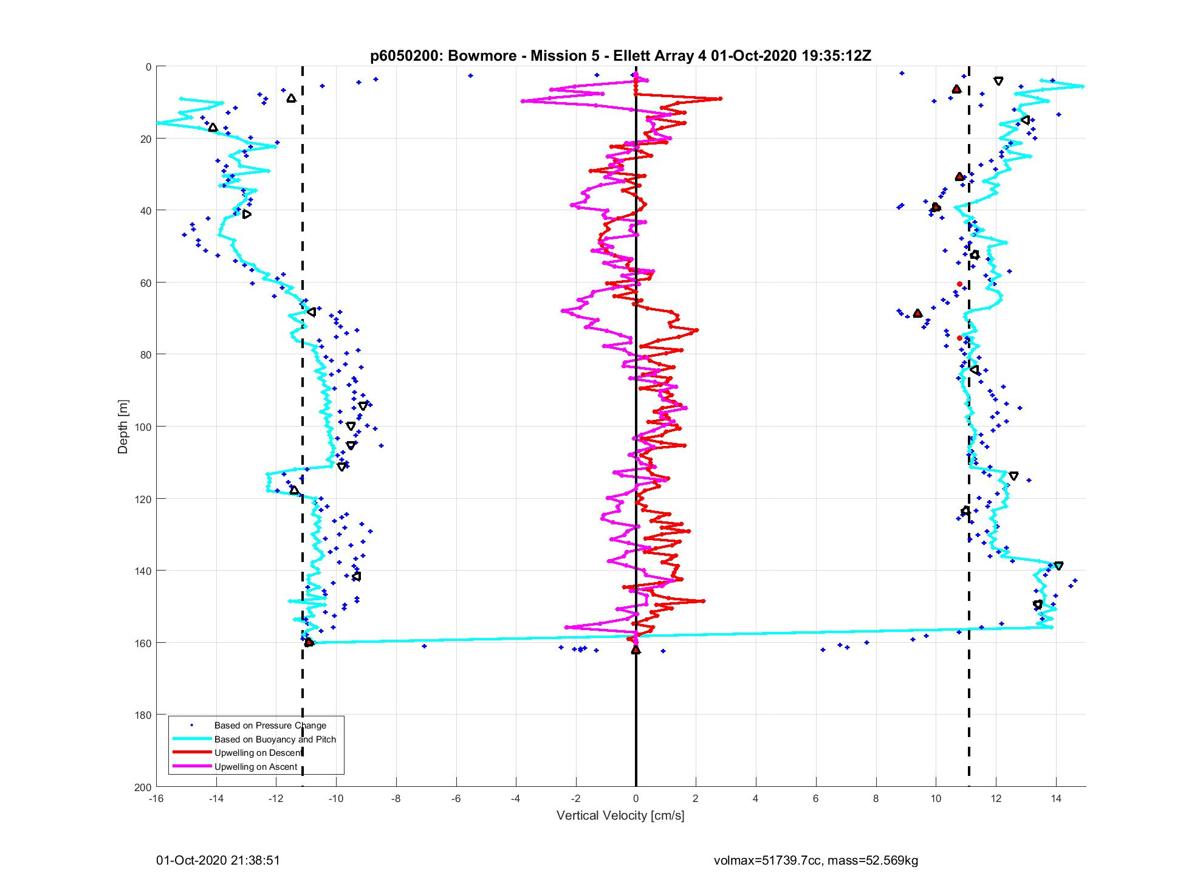Click x-axis tick label '4'

756,800
